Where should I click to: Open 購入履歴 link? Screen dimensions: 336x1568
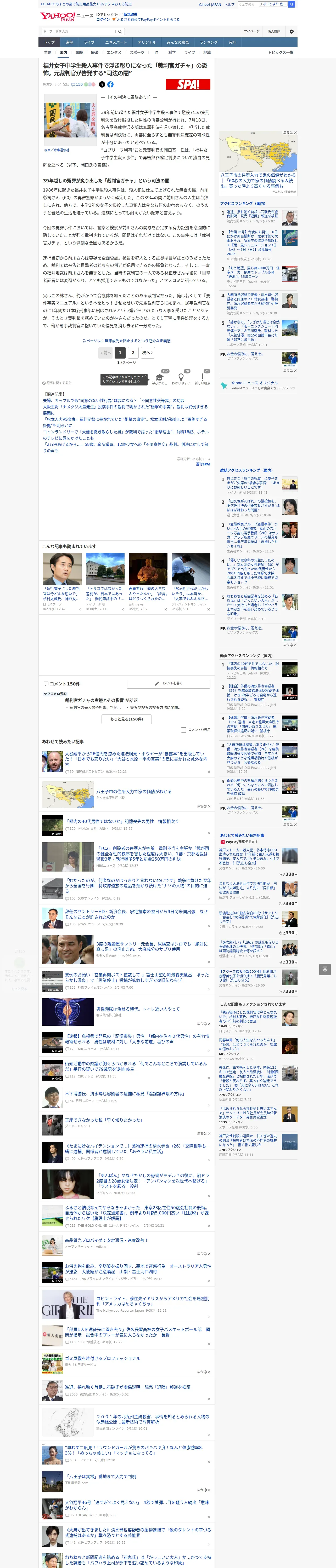(274, 32)
